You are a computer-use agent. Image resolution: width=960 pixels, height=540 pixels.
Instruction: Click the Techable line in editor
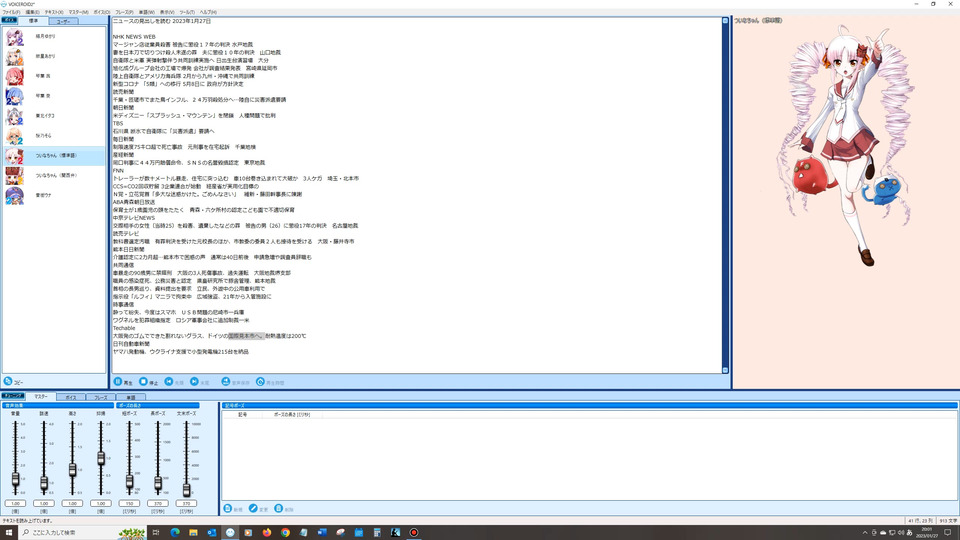pos(124,328)
